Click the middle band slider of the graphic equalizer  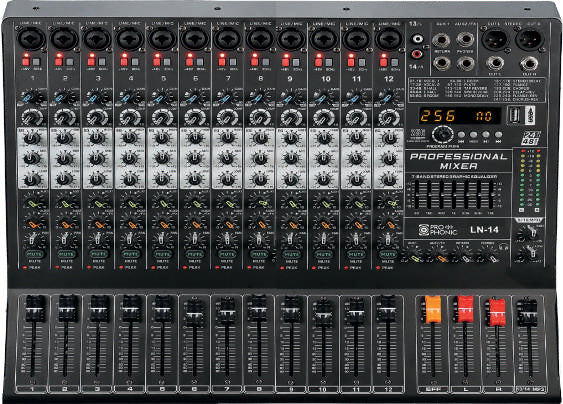pos(454,194)
